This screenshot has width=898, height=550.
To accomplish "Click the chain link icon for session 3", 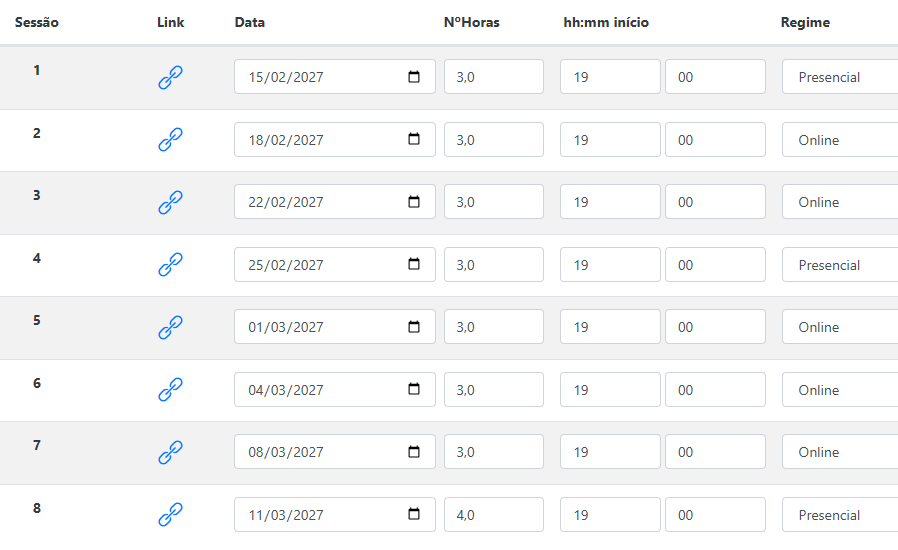I will pos(170,202).
